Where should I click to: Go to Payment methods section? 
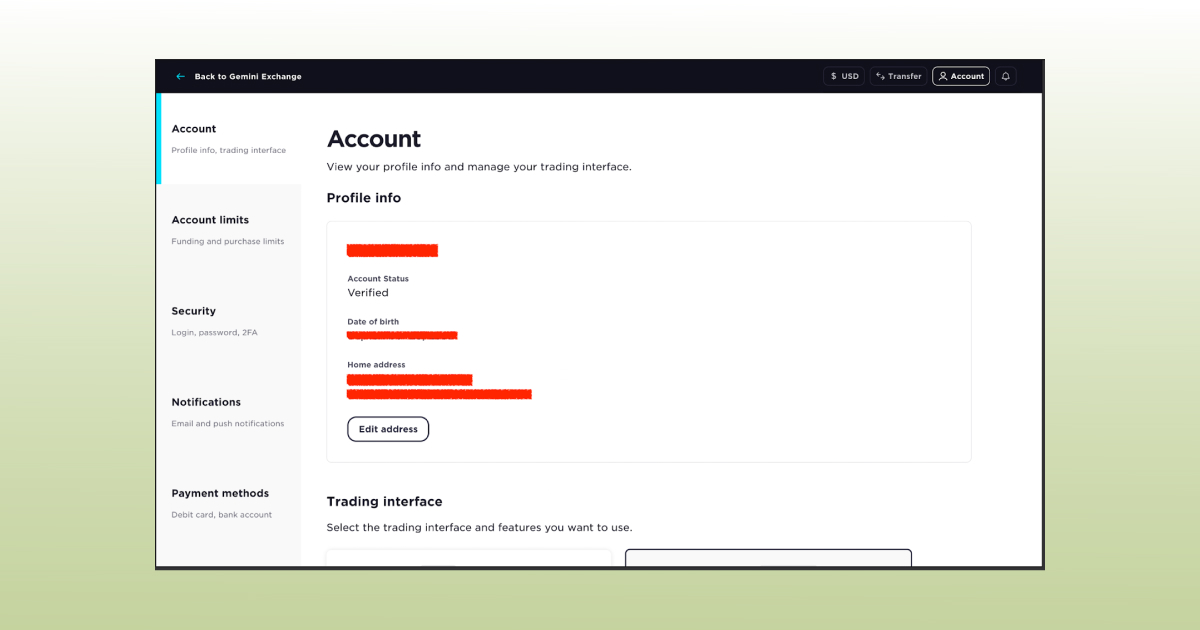[220, 493]
